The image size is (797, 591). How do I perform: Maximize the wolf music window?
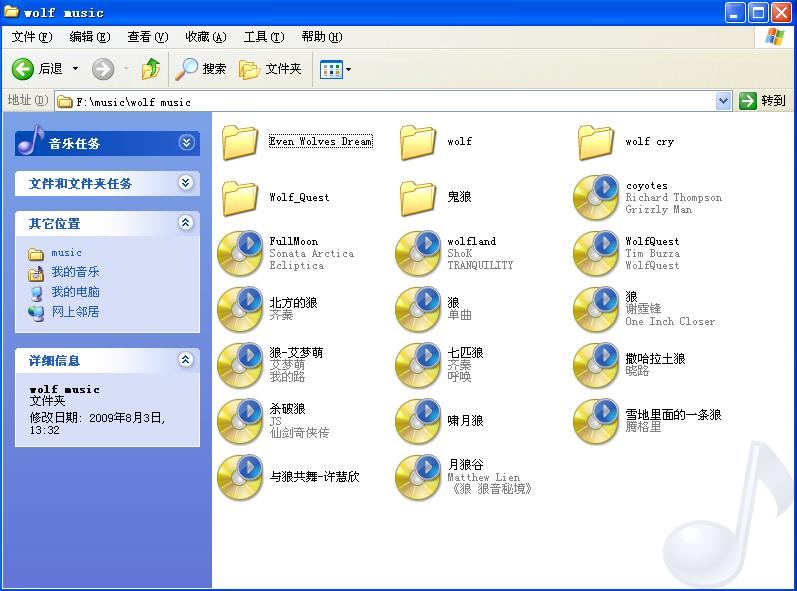click(x=758, y=12)
